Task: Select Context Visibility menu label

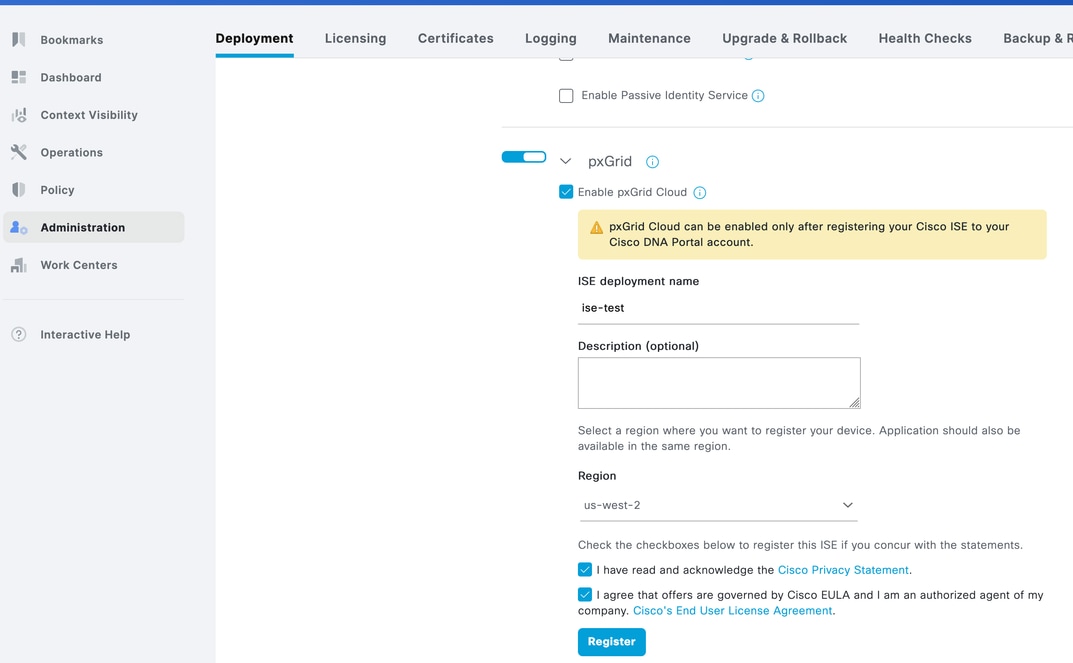Action: (89, 115)
